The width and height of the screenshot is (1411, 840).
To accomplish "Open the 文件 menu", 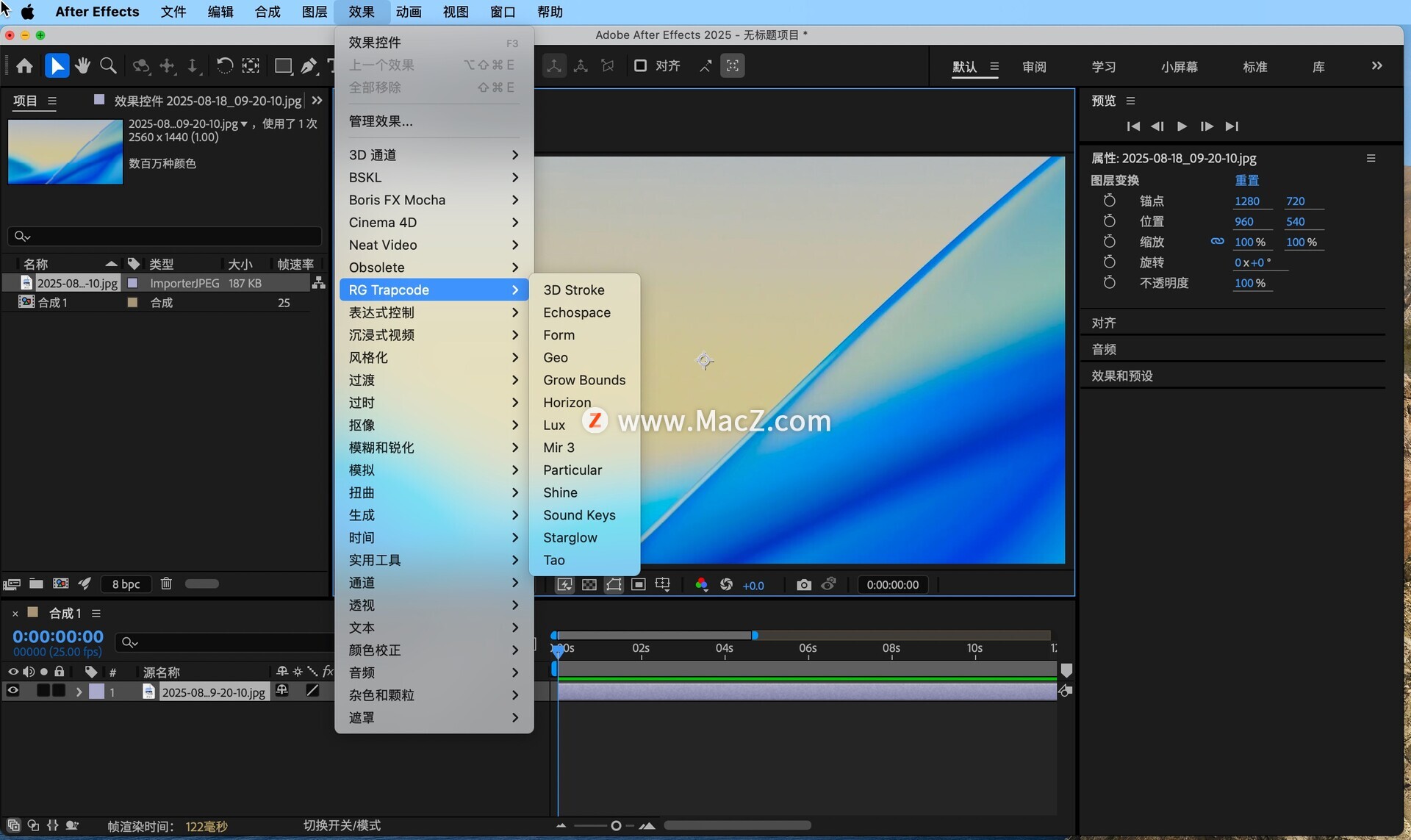I will (x=173, y=12).
